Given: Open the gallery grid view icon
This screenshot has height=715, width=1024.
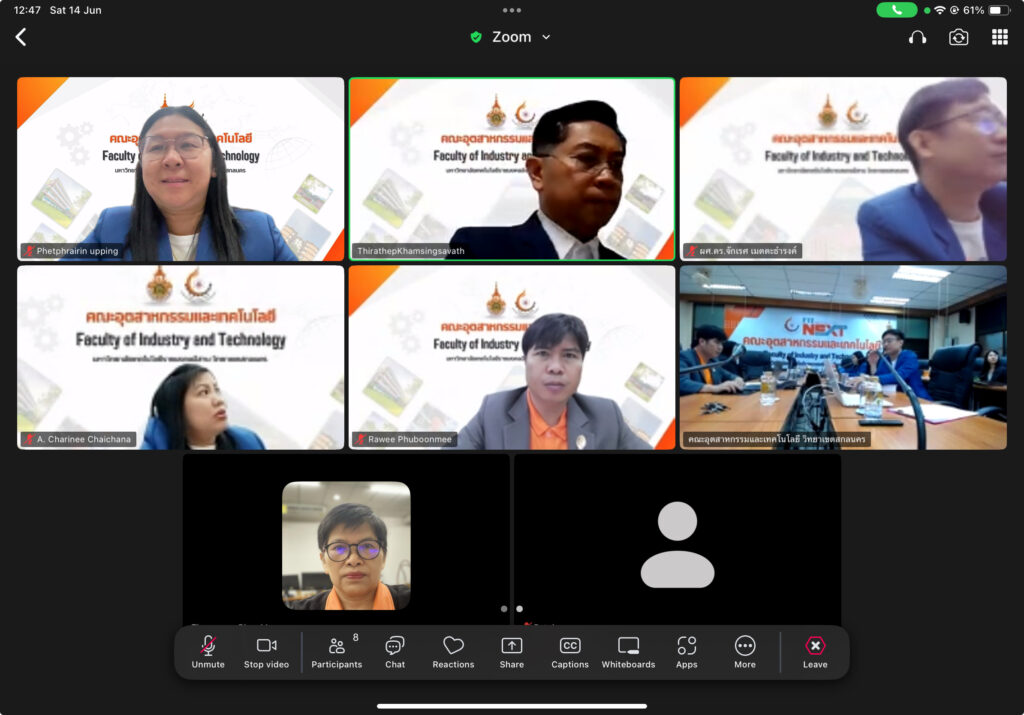Looking at the screenshot, I should point(999,37).
